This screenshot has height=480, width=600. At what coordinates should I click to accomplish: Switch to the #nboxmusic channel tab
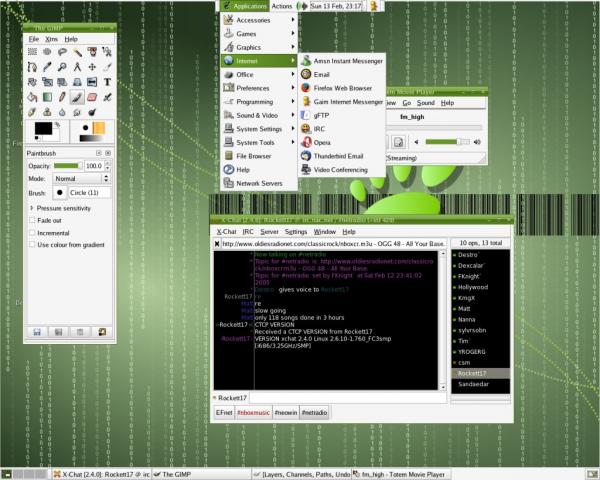tap(253, 413)
